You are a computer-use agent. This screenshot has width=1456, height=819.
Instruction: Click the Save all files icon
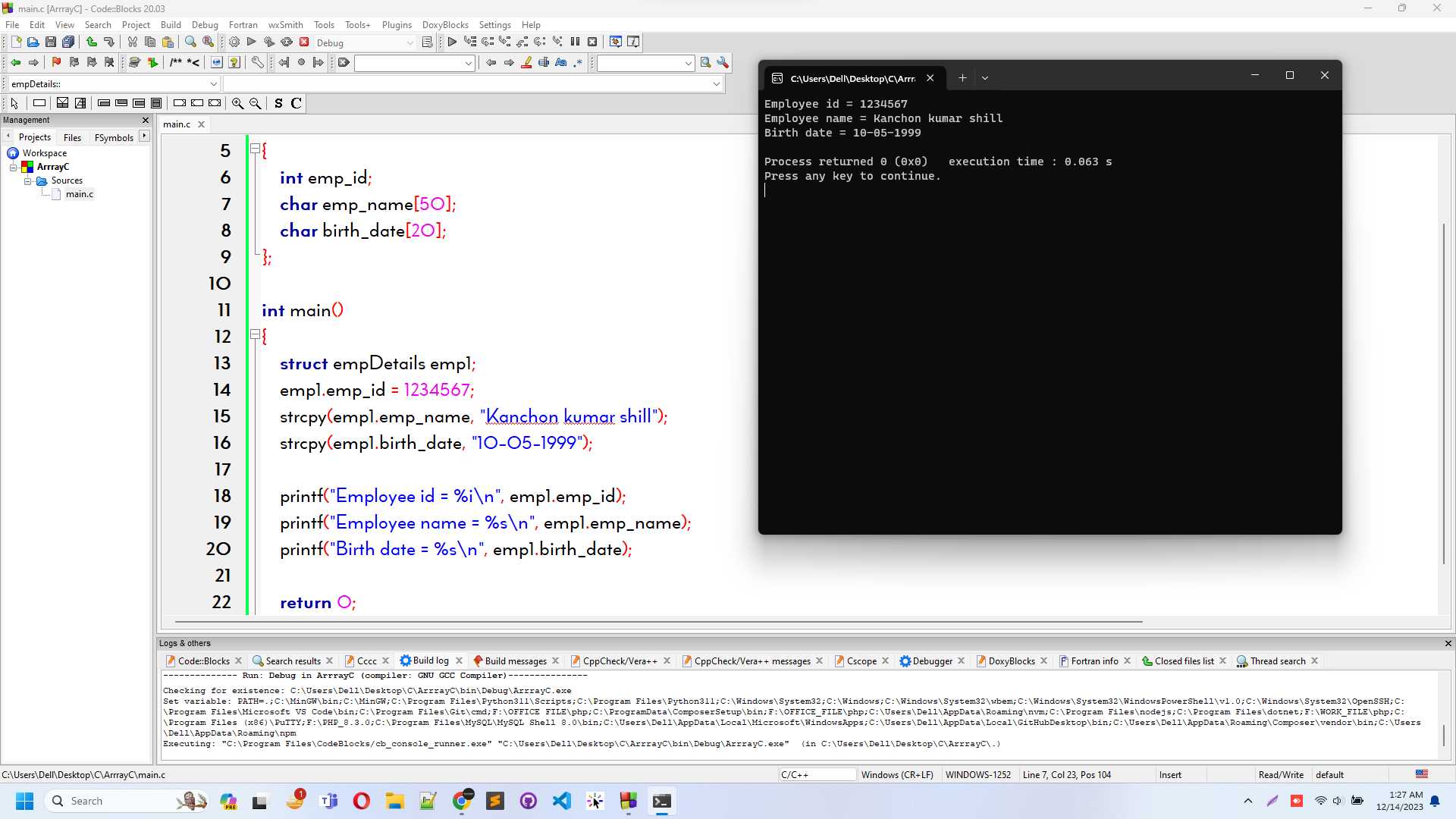[68, 42]
